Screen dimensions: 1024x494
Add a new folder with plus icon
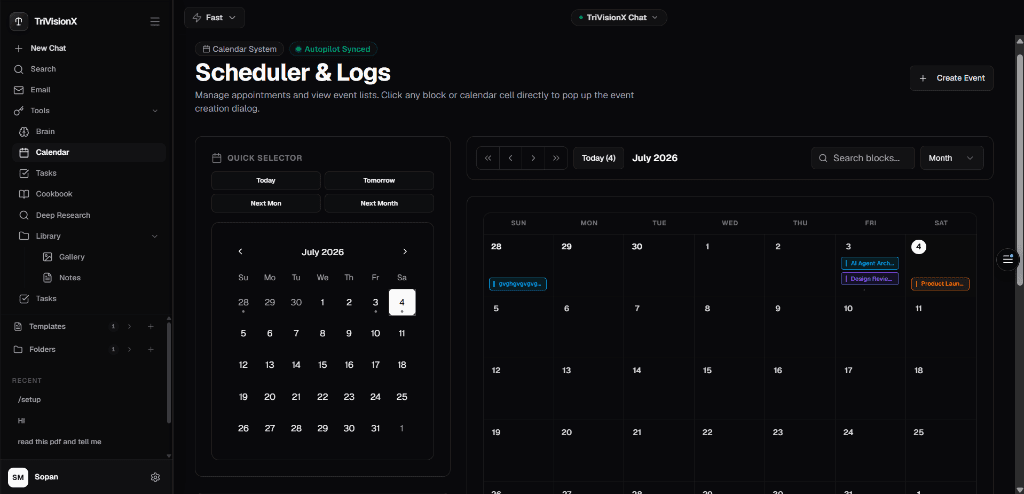151,350
